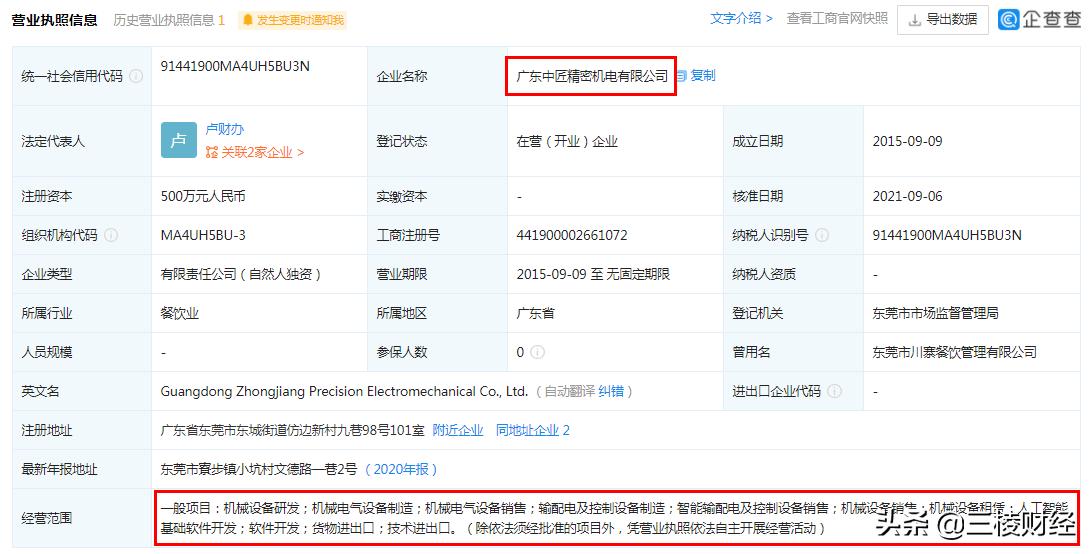This screenshot has width=1092, height=554.
Task: Click info icon beside 参保人数 value
Action: [537, 353]
